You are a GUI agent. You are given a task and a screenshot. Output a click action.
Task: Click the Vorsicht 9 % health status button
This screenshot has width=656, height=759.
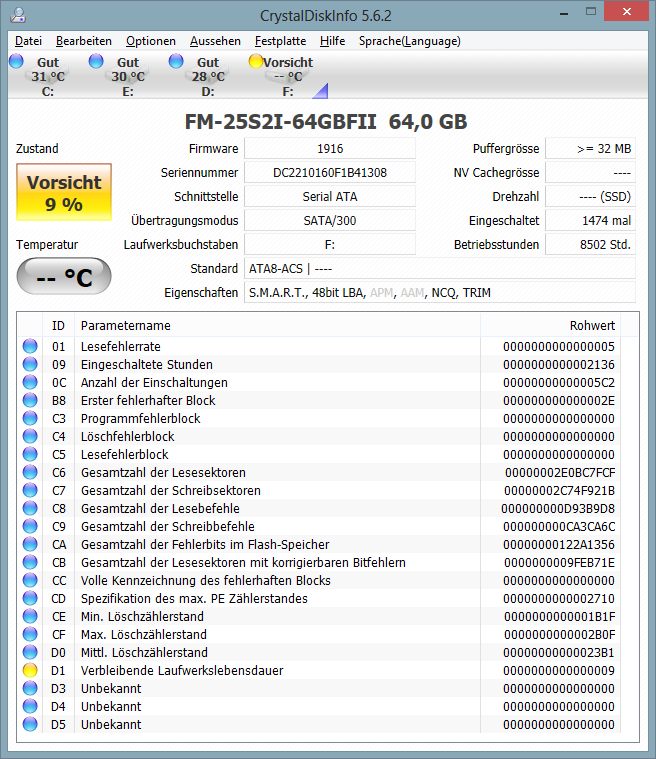[x=64, y=192]
